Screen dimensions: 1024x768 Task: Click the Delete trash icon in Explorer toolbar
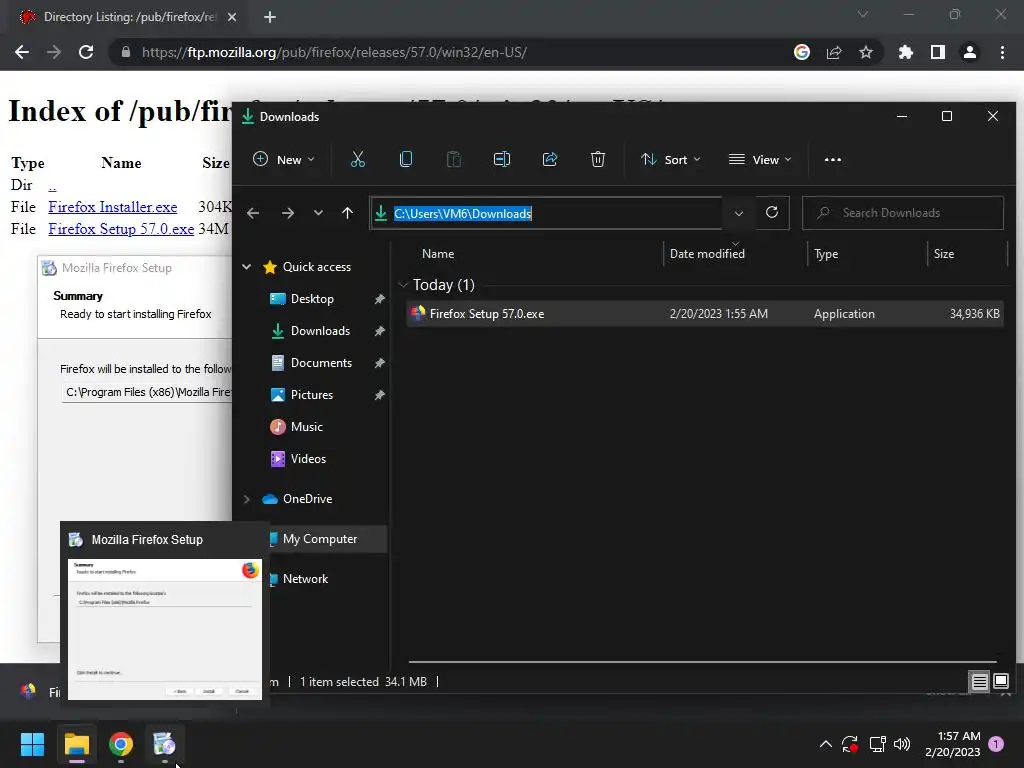tap(598, 159)
